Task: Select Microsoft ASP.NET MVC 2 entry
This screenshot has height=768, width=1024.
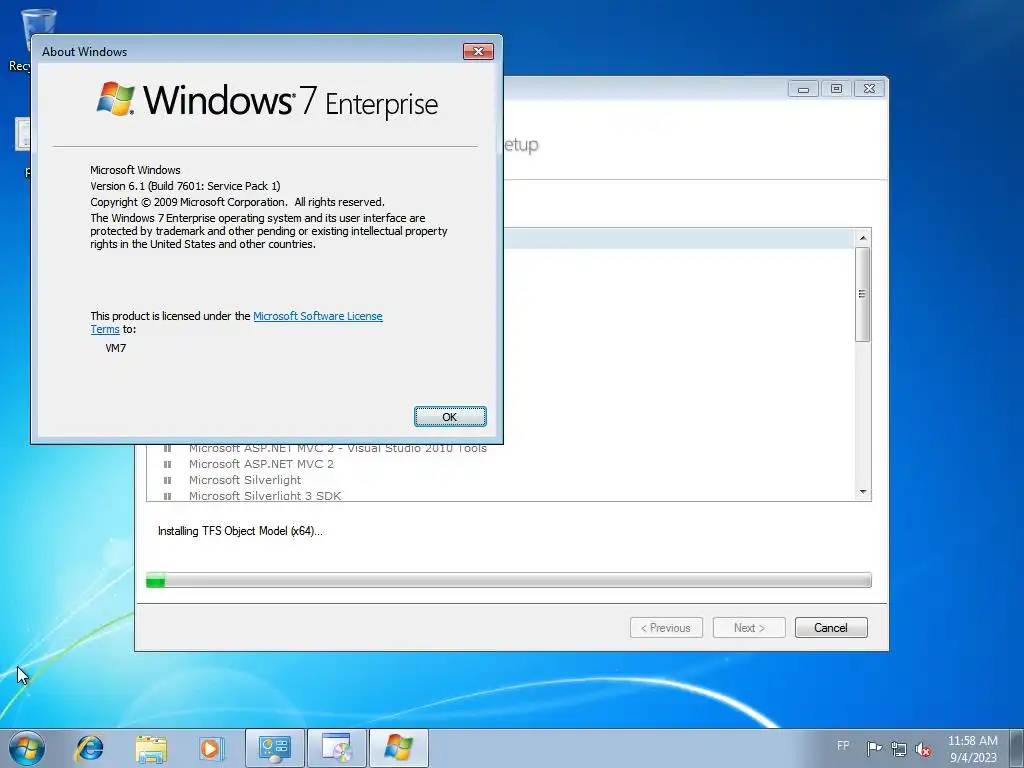Action: pos(261,464)
